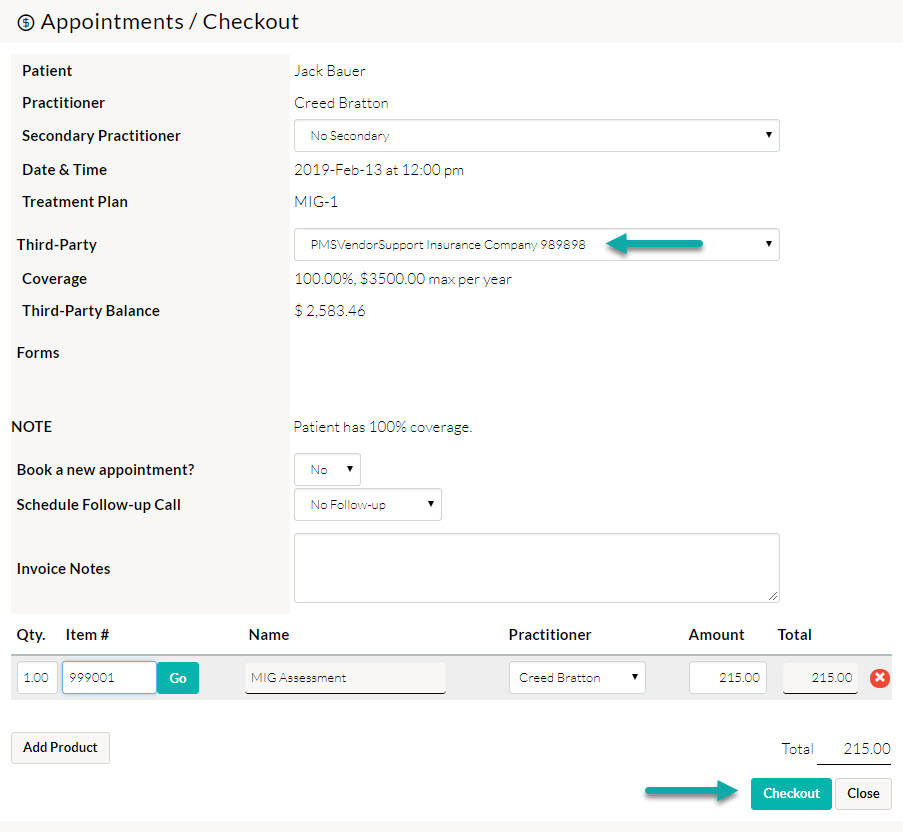Click the practitioner name Creed Bratton text
This screenshot has height=832, width=903.
click(x=342, y=103)
